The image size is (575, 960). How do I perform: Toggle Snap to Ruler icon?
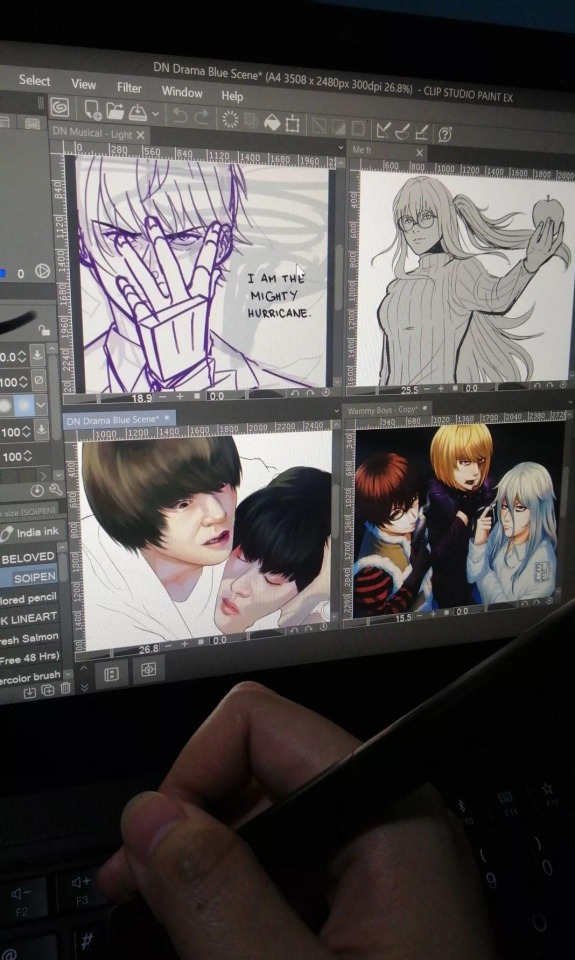pyautogui.click(x=383, y=130)
